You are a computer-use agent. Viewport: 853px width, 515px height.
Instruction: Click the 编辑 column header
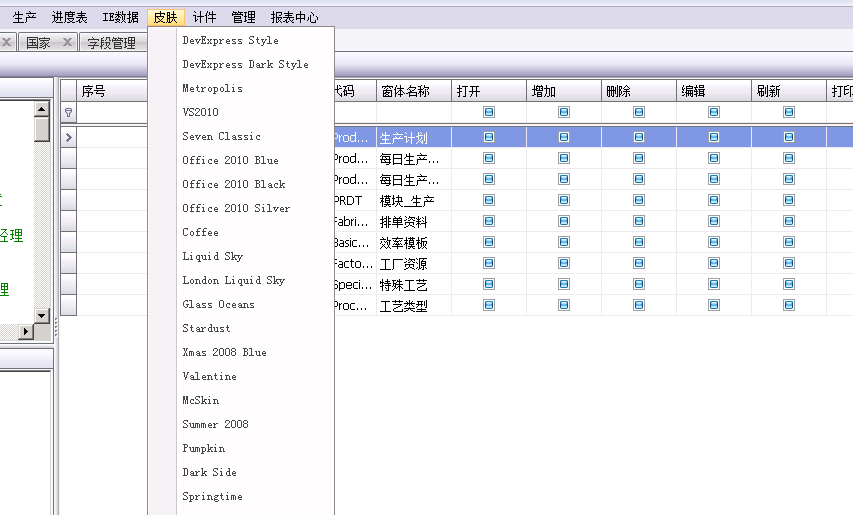point(714,91)
